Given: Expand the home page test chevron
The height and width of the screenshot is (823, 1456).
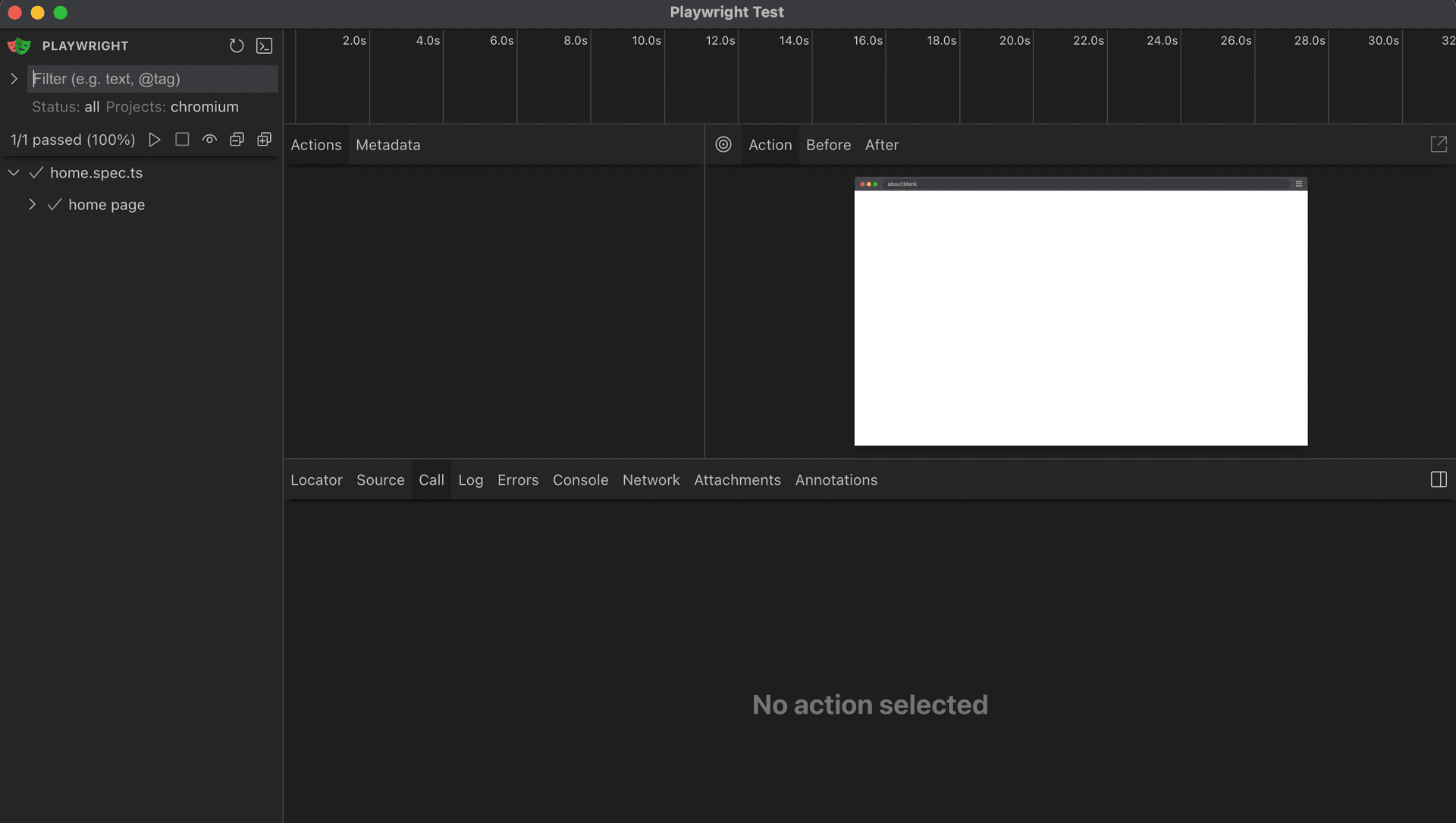Looking at the screenshot, I should [32, 205].
